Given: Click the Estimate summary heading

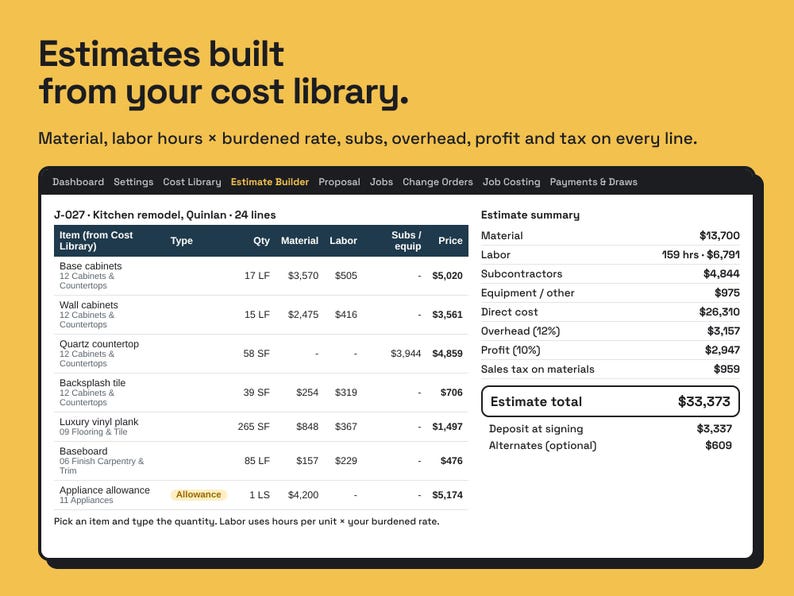Looking at the screenshot, I should 530,215.
